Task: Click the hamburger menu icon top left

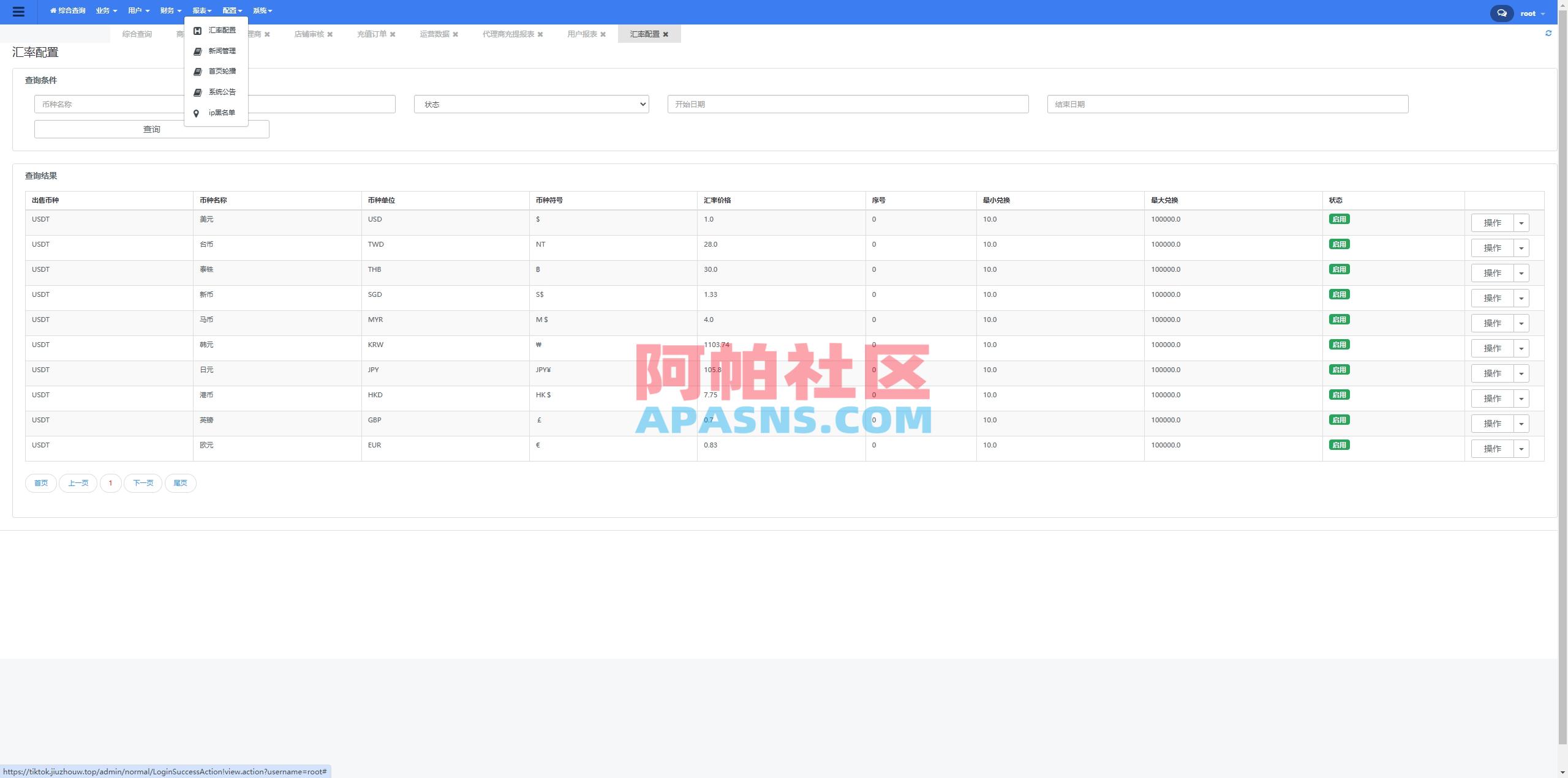Action: pos(19,12)
